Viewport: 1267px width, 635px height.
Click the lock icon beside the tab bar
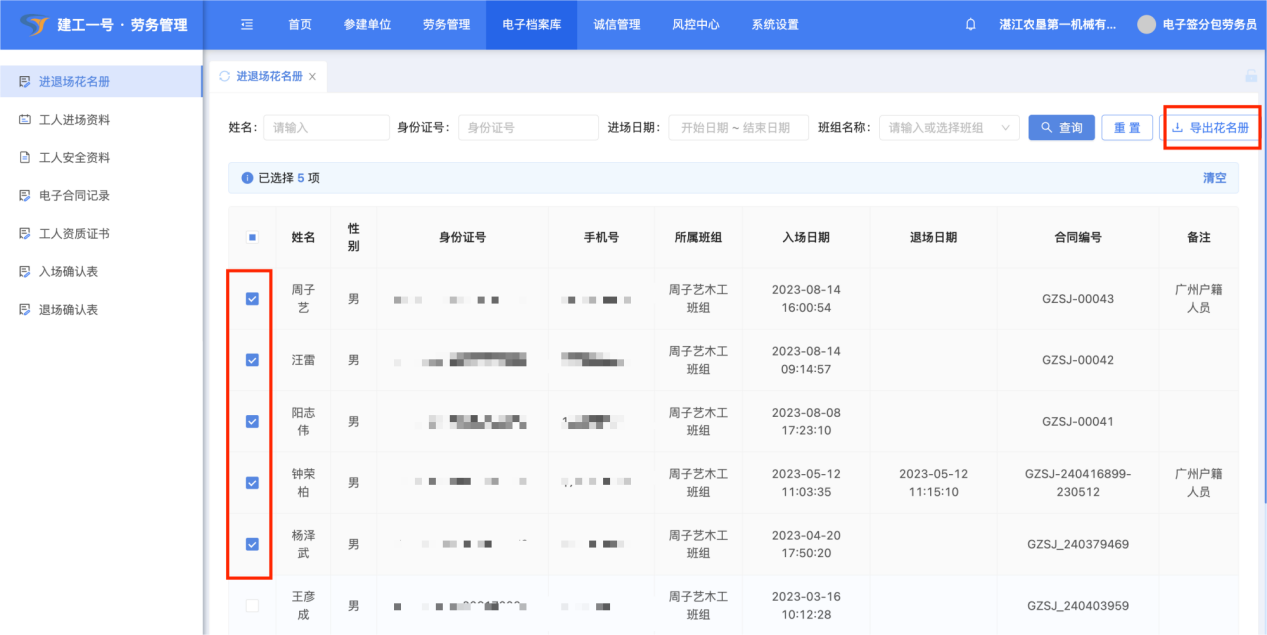[x=1250, y=76]
